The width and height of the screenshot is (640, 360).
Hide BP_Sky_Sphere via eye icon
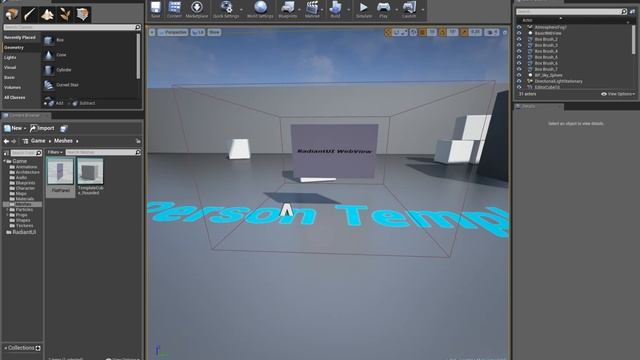(x=519, y=76)
